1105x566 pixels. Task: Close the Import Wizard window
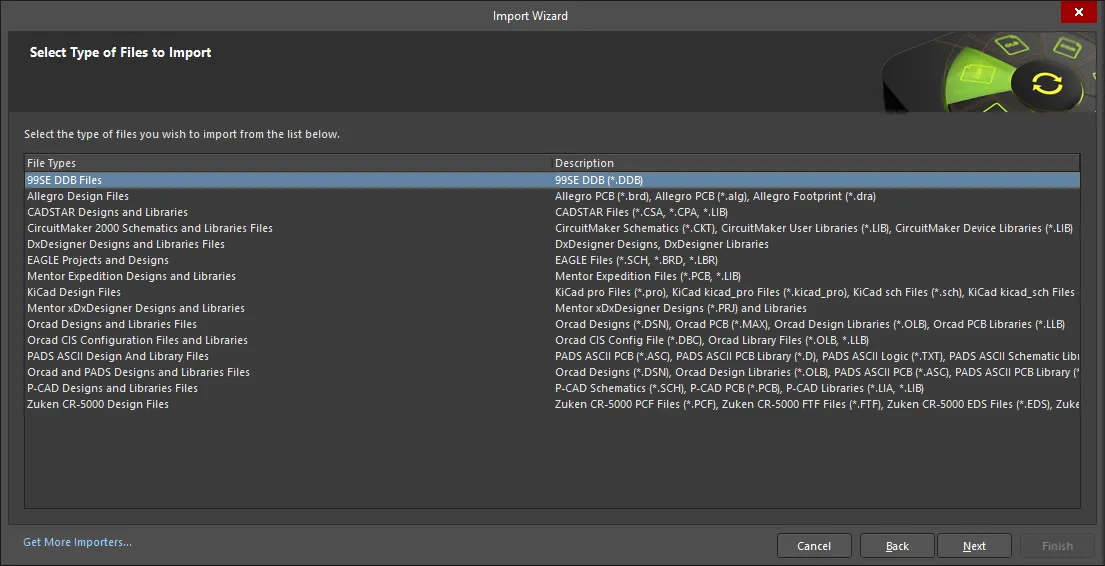[x=1078, y=12]
